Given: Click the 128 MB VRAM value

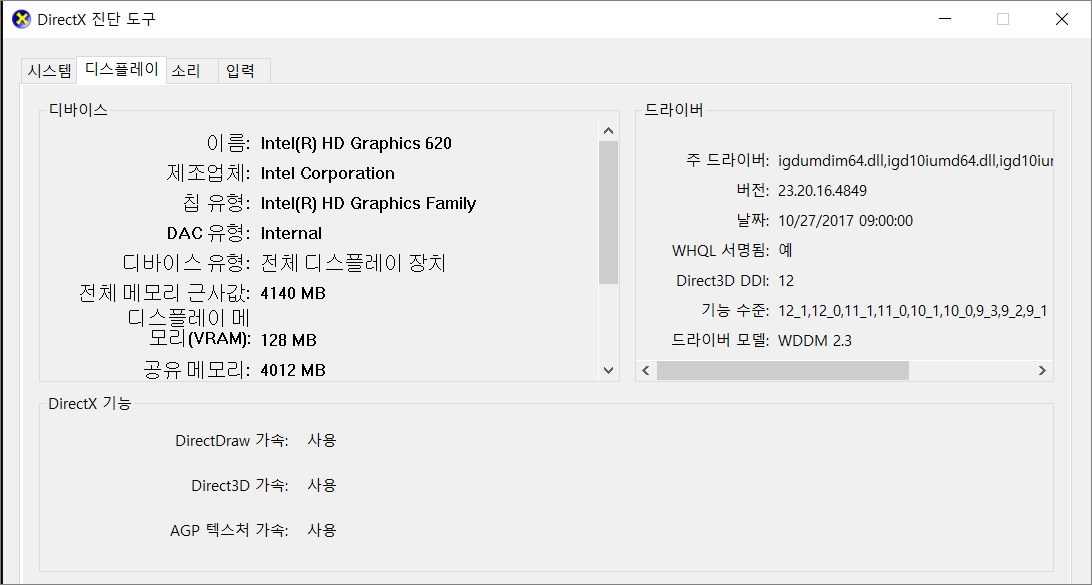Looking at the screenshot, I should (x=288, y=340).
